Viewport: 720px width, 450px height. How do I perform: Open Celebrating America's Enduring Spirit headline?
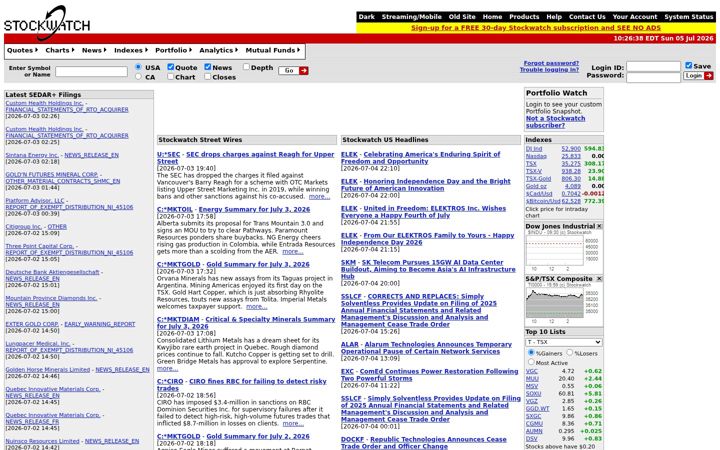click(420, 158)
